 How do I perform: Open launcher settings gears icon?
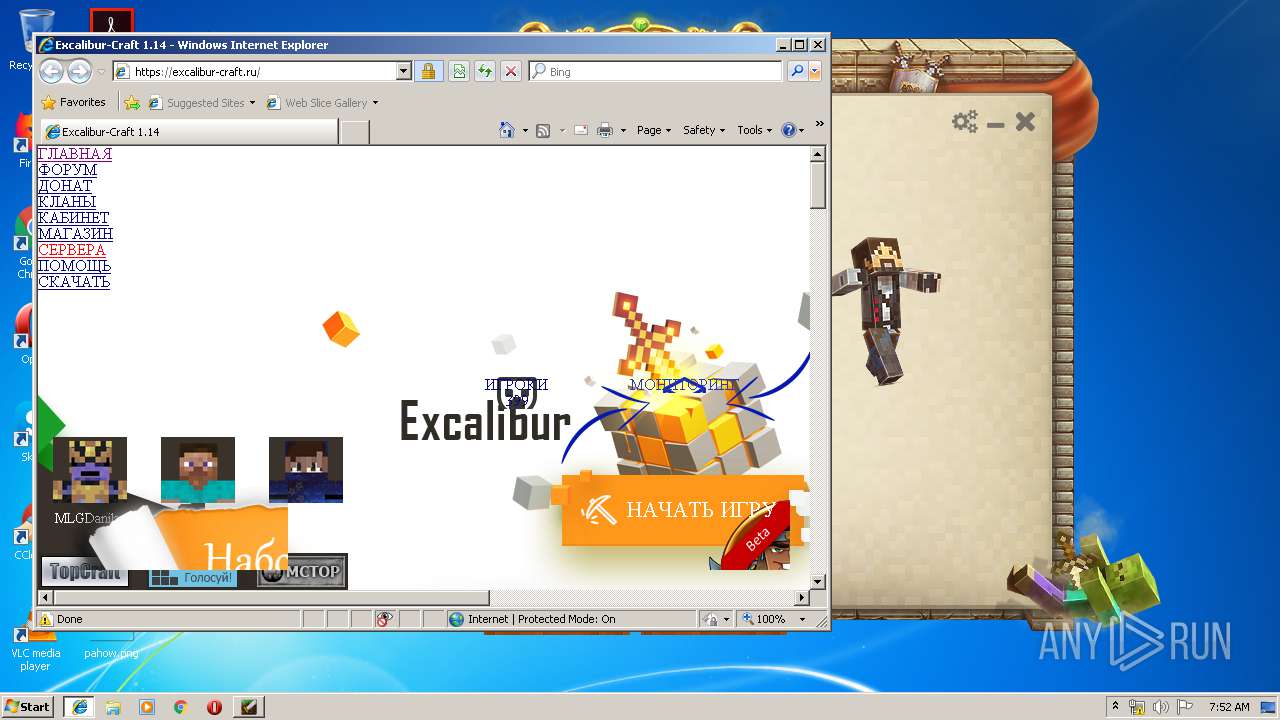pyautogui.click(x=964, y=122)
